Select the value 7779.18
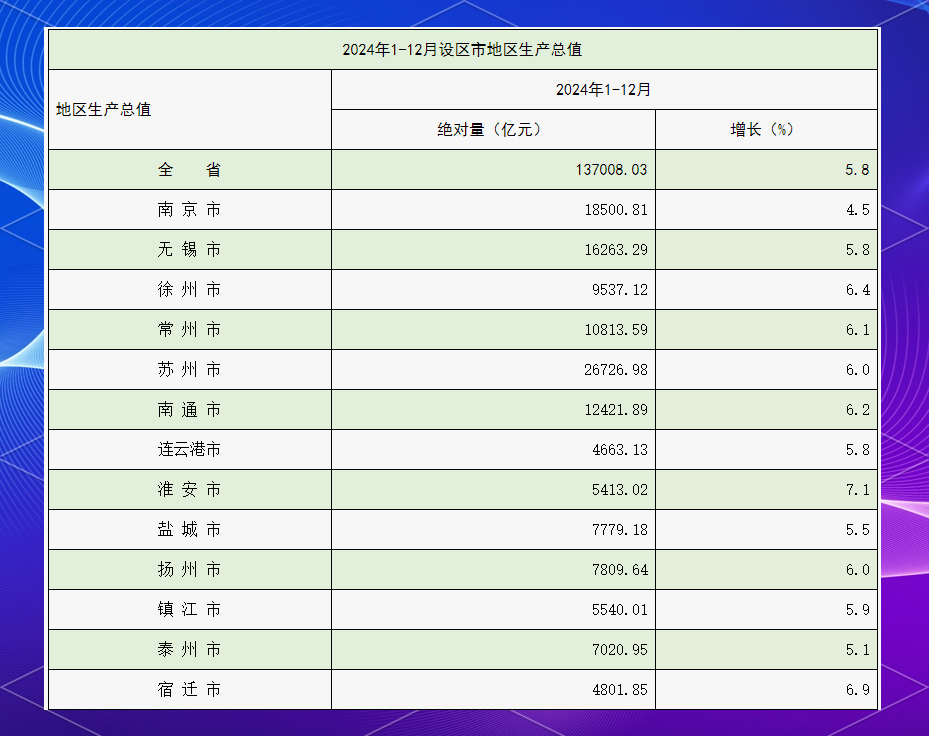This screenshot has height=736, width=929. pyautogui.click(x=620, y=530)
